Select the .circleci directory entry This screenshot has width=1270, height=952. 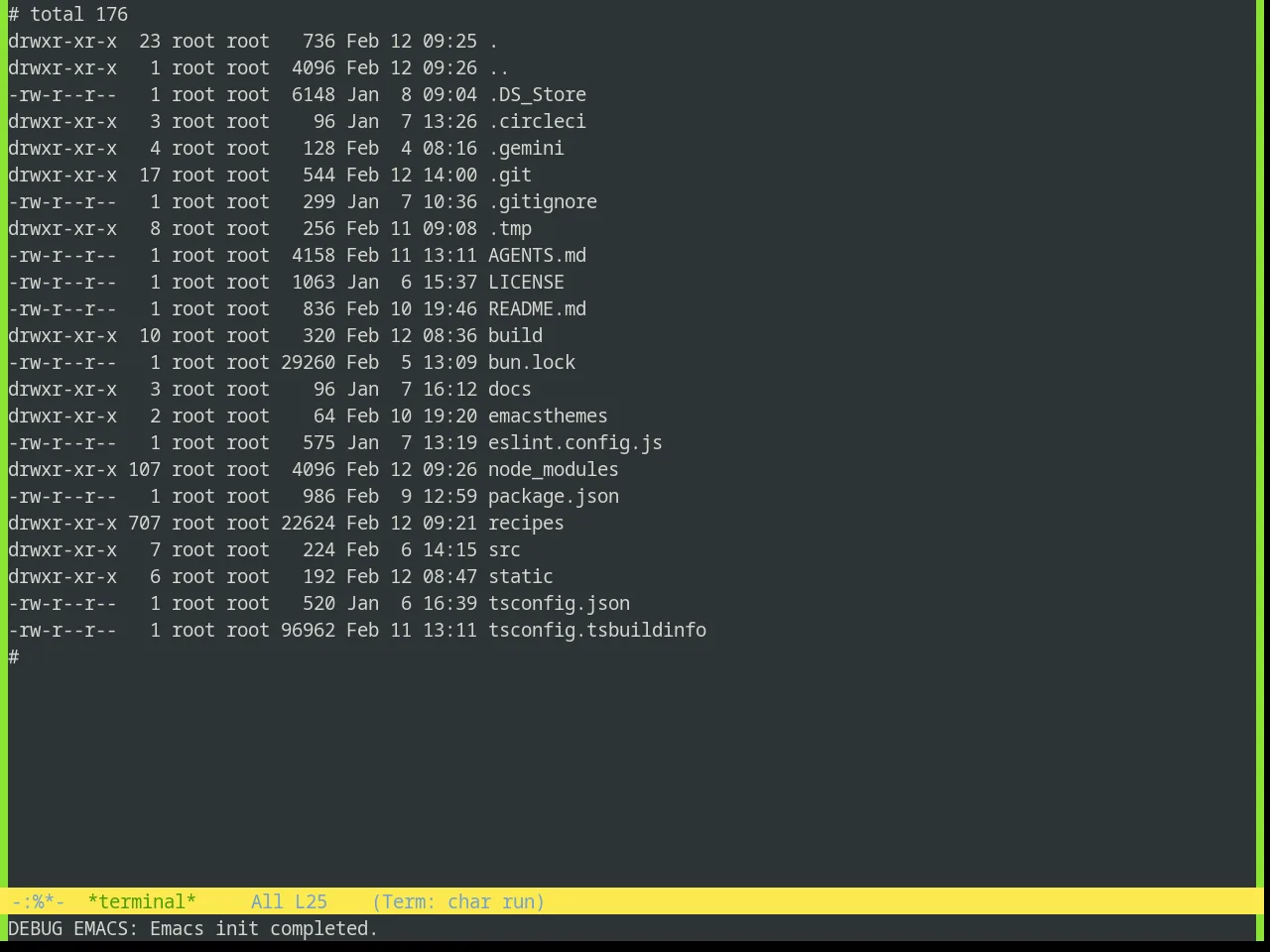pos(537,121)
